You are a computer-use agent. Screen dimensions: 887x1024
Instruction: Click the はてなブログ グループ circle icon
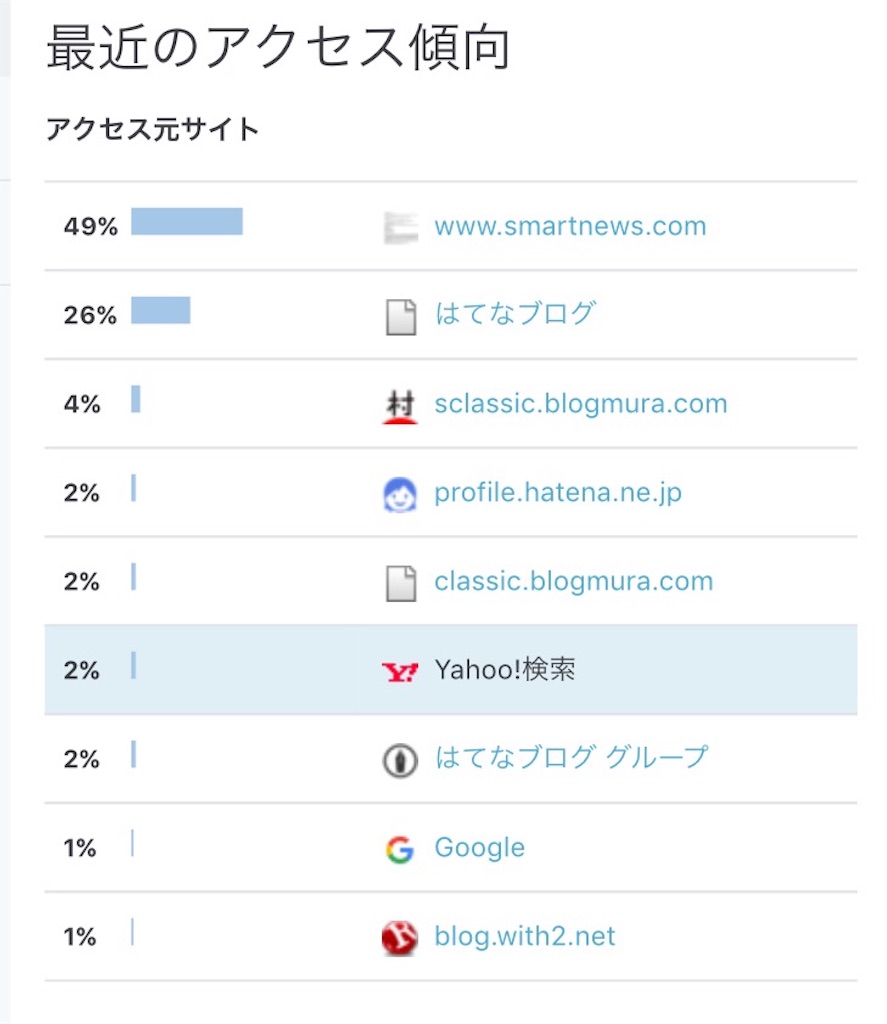(x=400, y=760)
